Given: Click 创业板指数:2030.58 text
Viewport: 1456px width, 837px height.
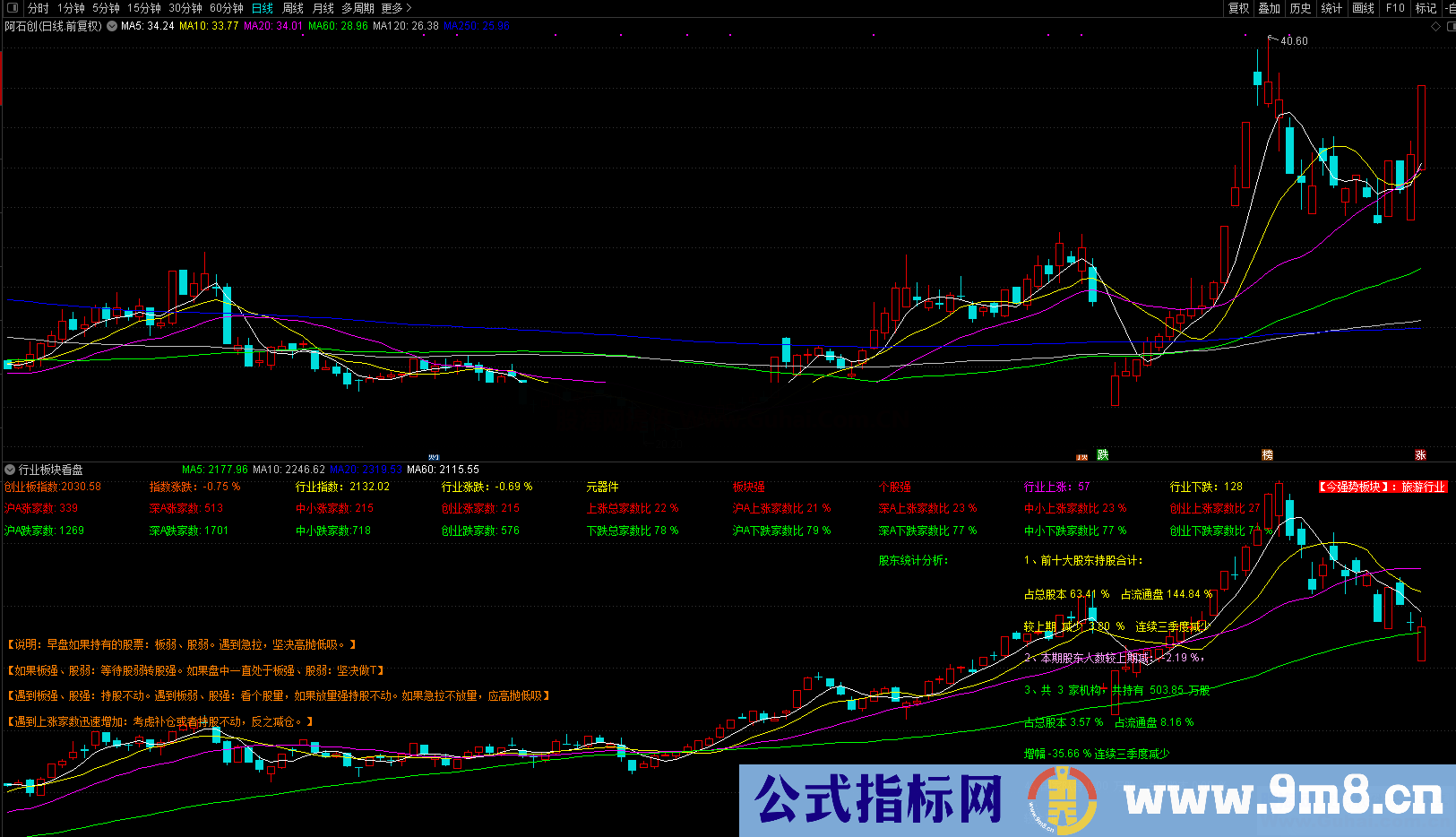Looking at the screenshot, I should [x=53, y=487].
